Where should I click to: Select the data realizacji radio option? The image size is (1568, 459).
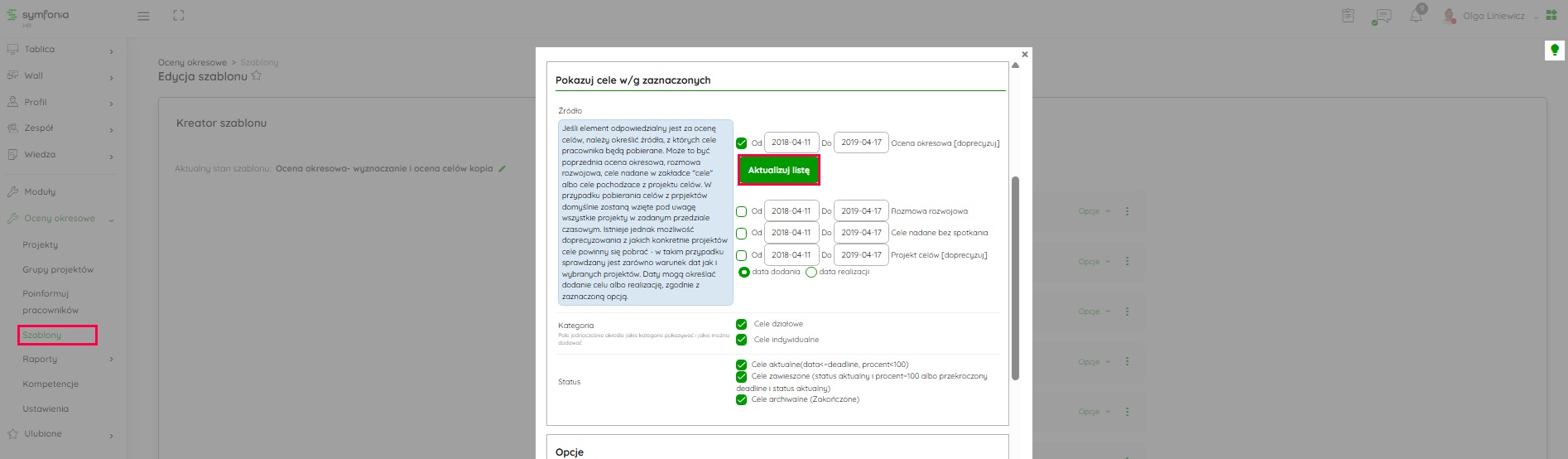[811, 273]
